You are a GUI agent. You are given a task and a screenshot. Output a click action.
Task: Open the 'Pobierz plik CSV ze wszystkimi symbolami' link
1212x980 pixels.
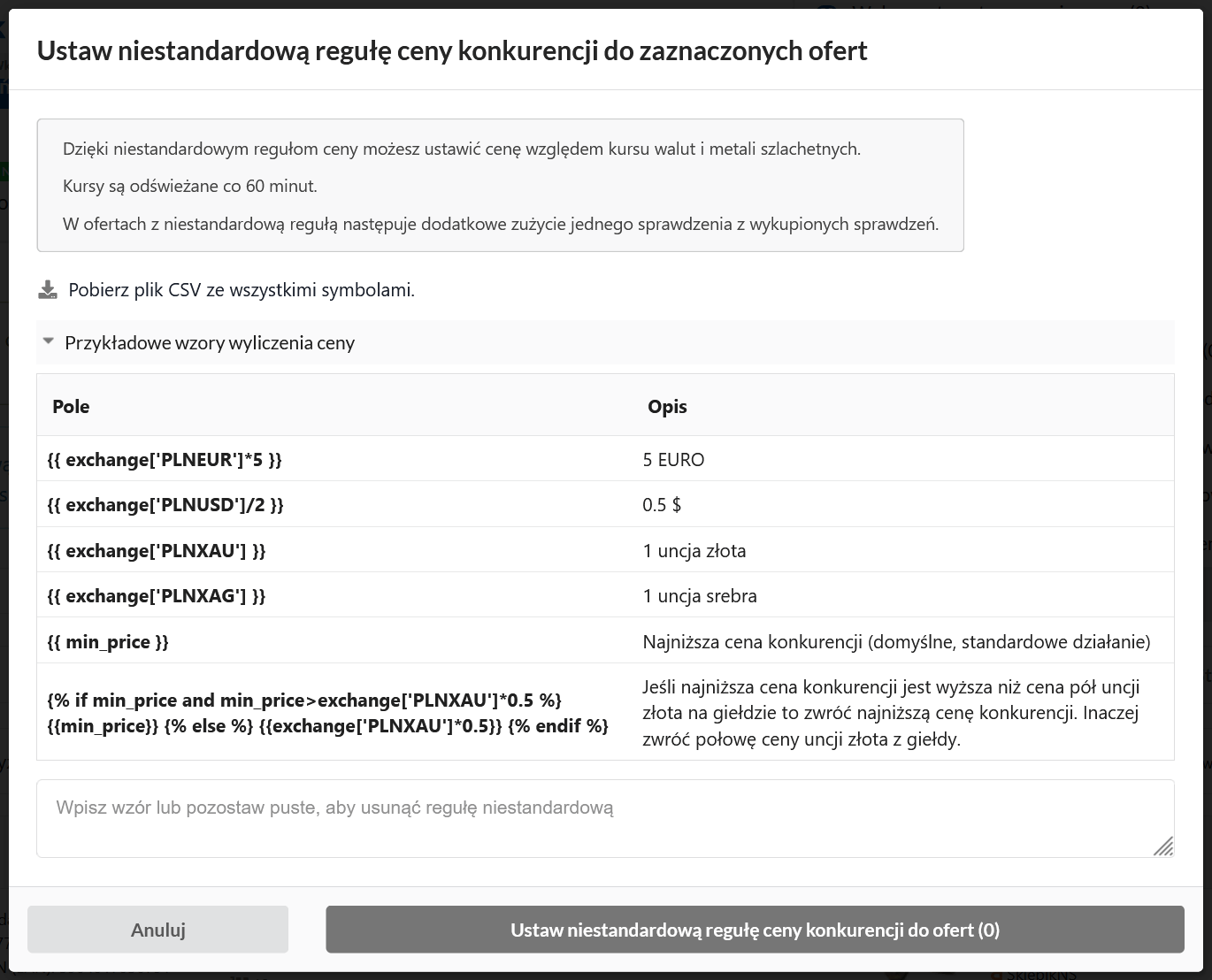[x=241, y=290]
